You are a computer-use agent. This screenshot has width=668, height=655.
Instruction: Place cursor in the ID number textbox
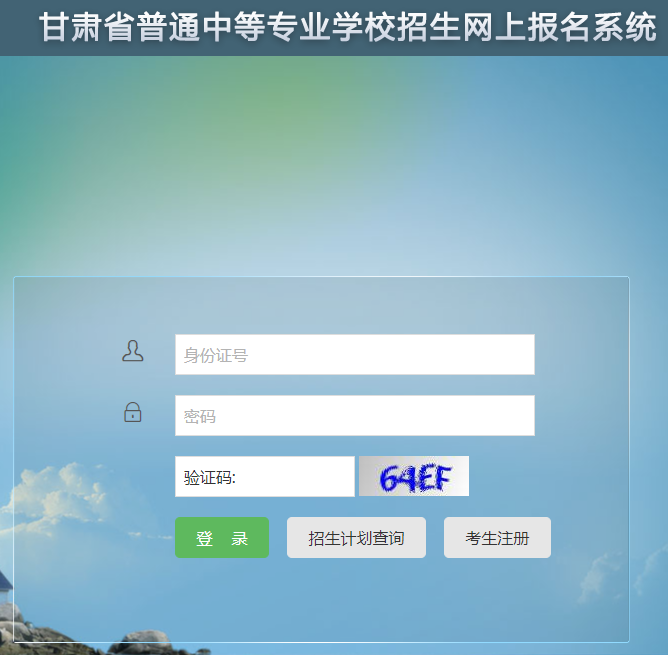(x=354, y=355)
